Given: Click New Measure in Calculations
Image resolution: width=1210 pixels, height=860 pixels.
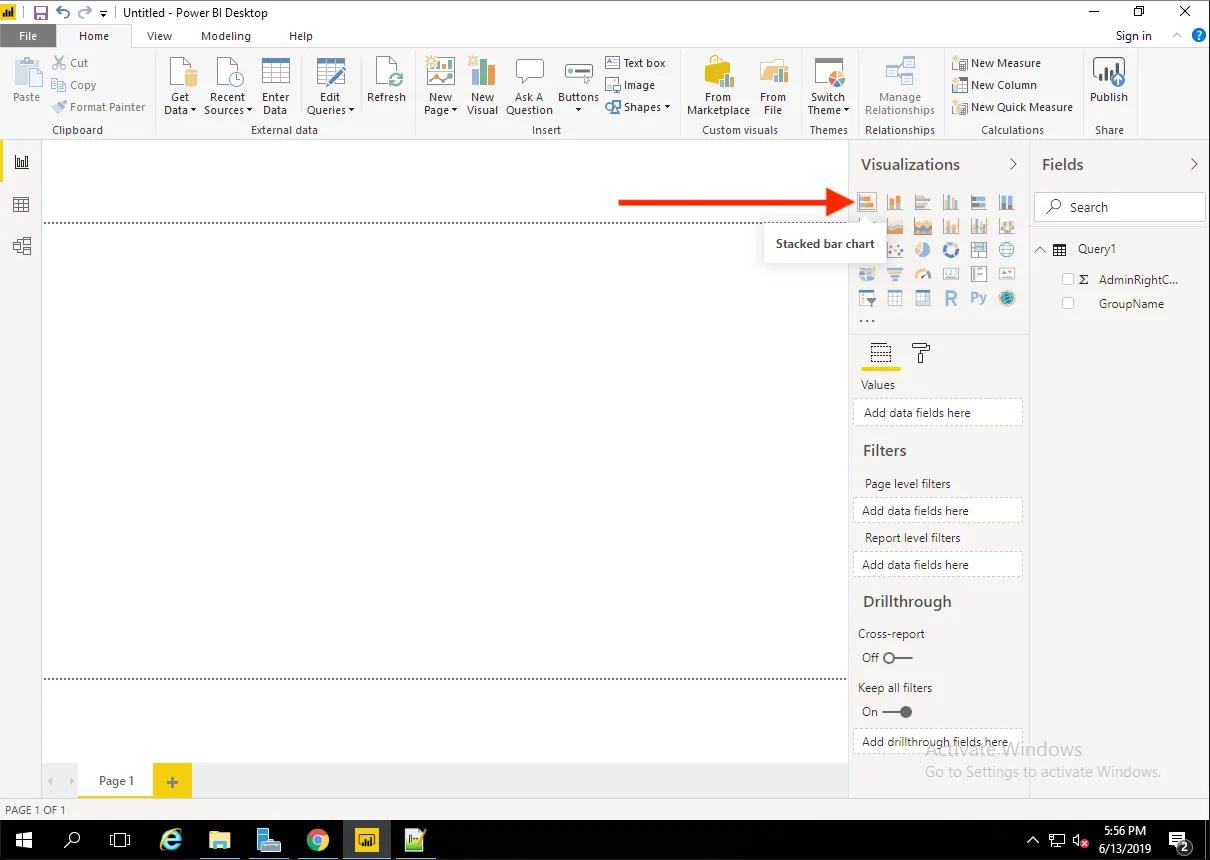Looking at the screenshot, I should [996, 63].
